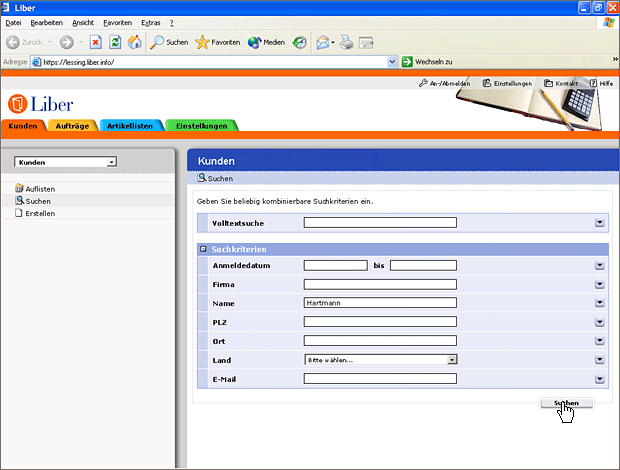Focus the PLZ input field
620x470 pixels.
pos(380,322)
